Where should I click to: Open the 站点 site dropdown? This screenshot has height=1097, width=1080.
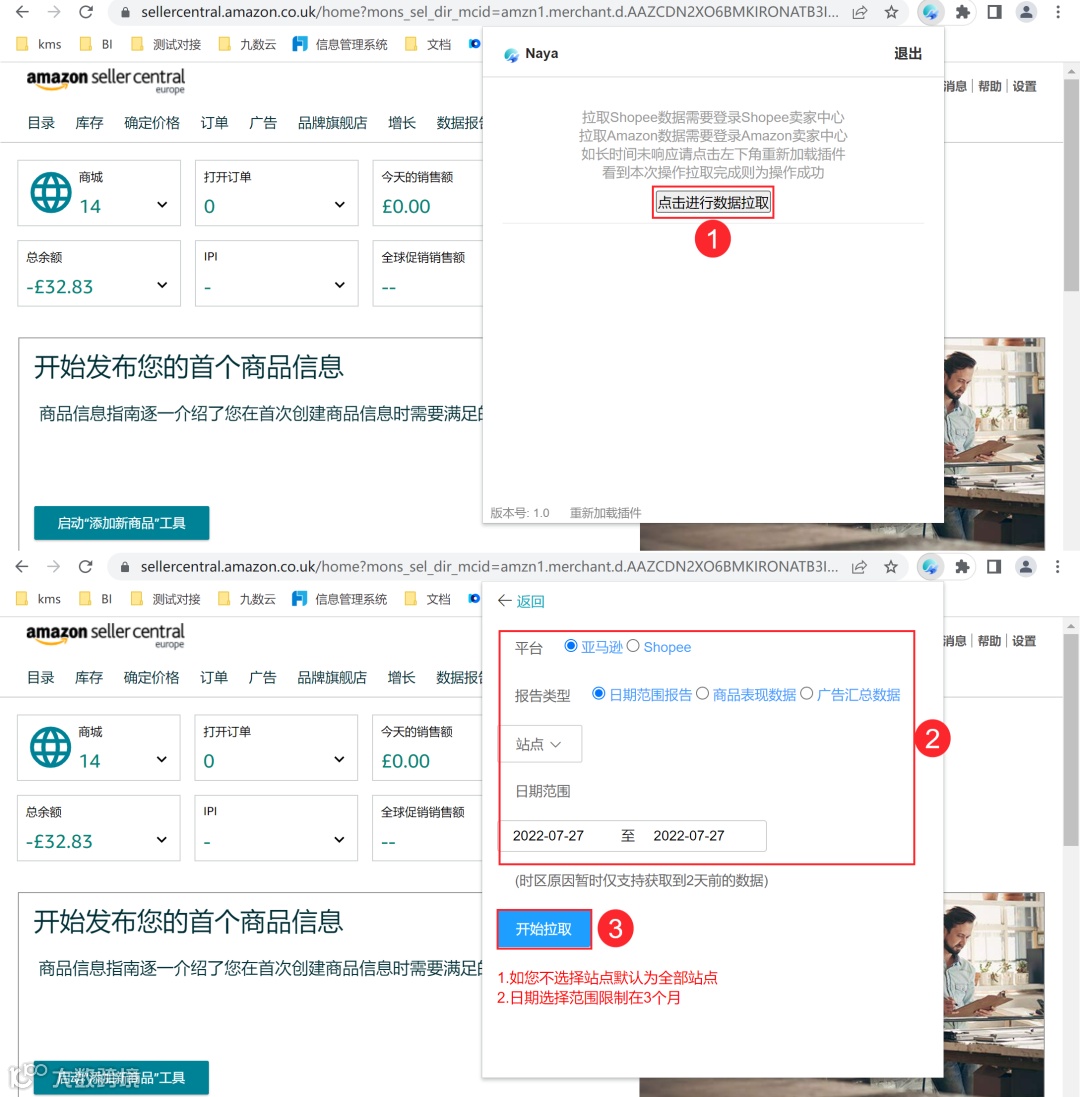(540, 743)
